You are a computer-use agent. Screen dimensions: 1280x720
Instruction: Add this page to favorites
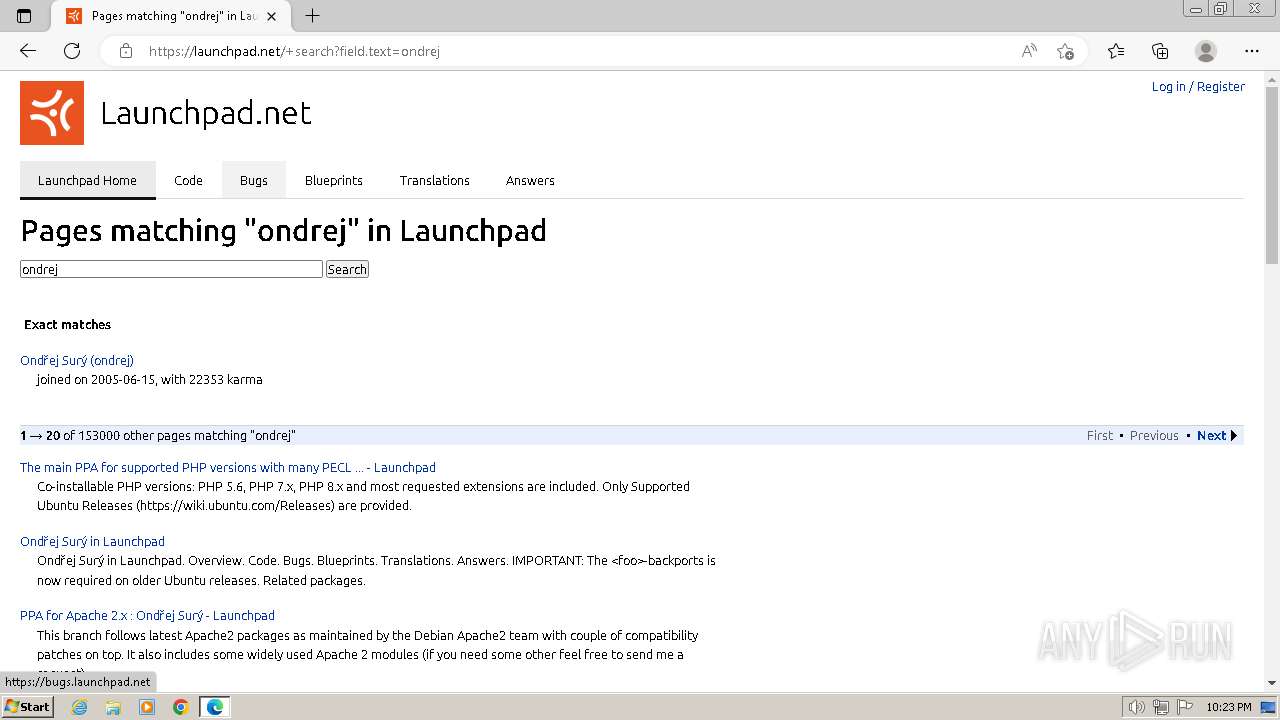pyautogui.click(x=1065, y=51)
